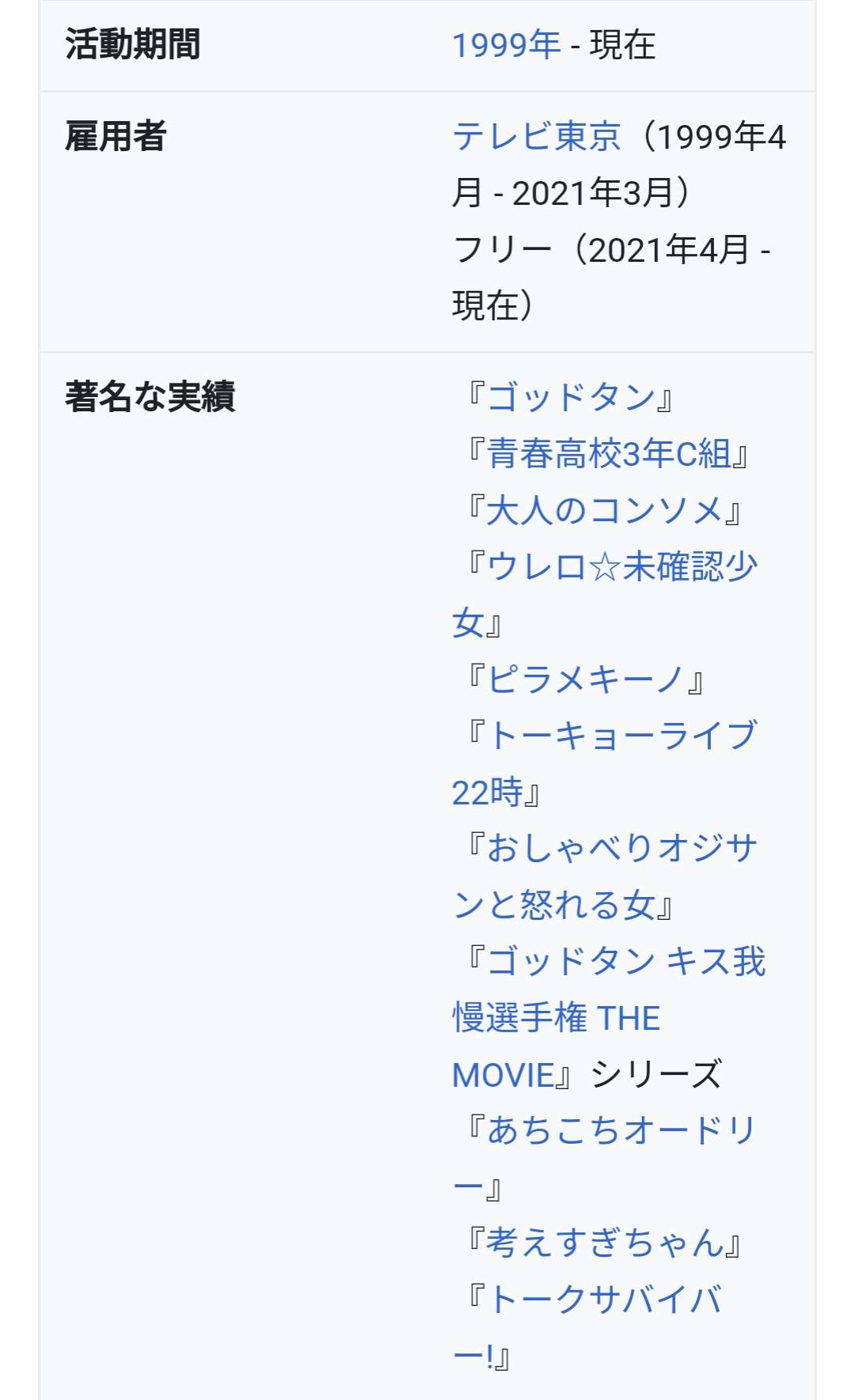Open the 考えすぎちゃん link
This screenshot has height=1400, width=854.
click(x=605, y=1243)
